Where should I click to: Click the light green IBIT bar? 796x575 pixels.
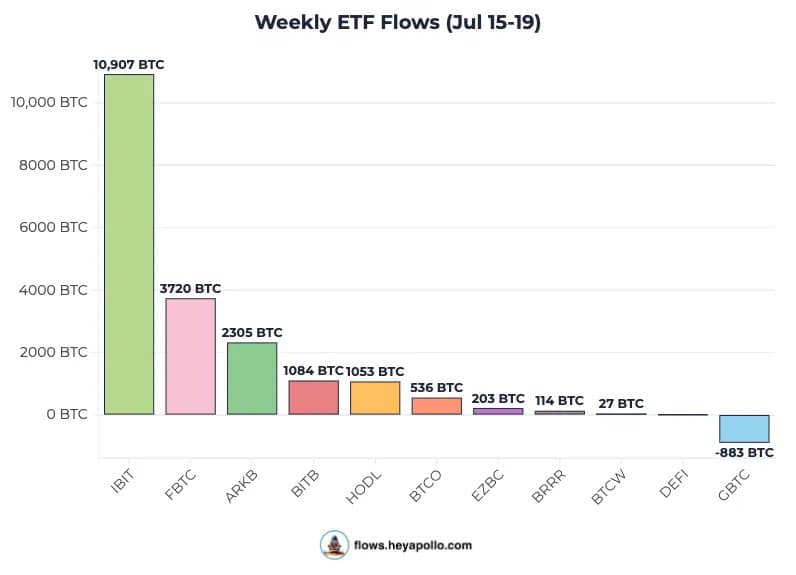coord(129,244)
